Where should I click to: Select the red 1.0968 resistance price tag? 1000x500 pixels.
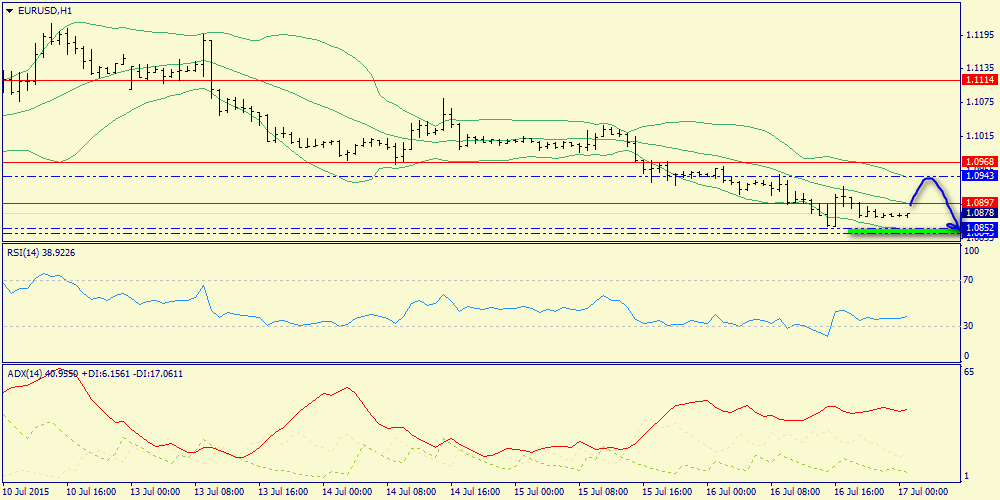pos(978,161)
